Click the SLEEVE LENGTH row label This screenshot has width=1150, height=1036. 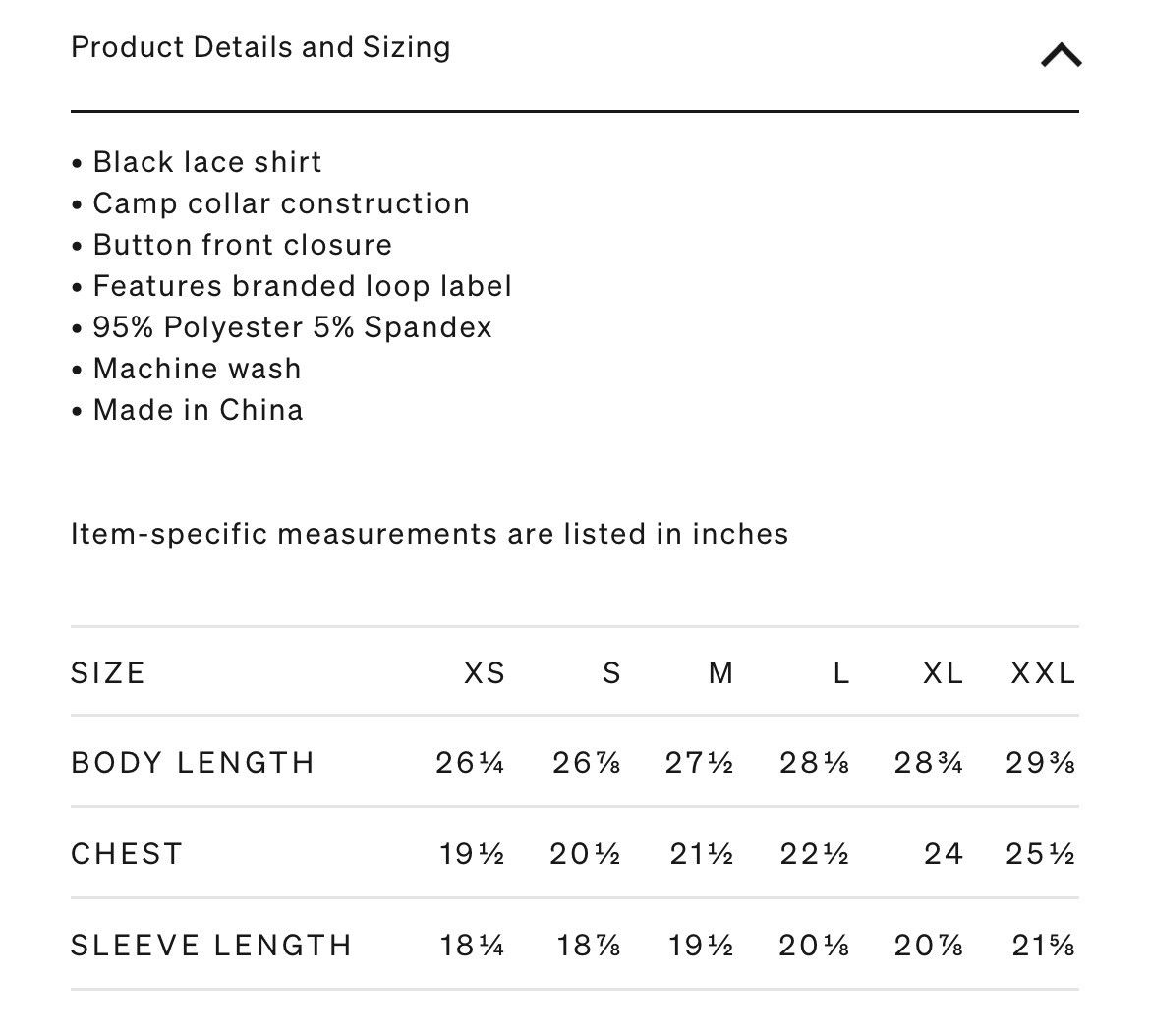coord(212,946)
